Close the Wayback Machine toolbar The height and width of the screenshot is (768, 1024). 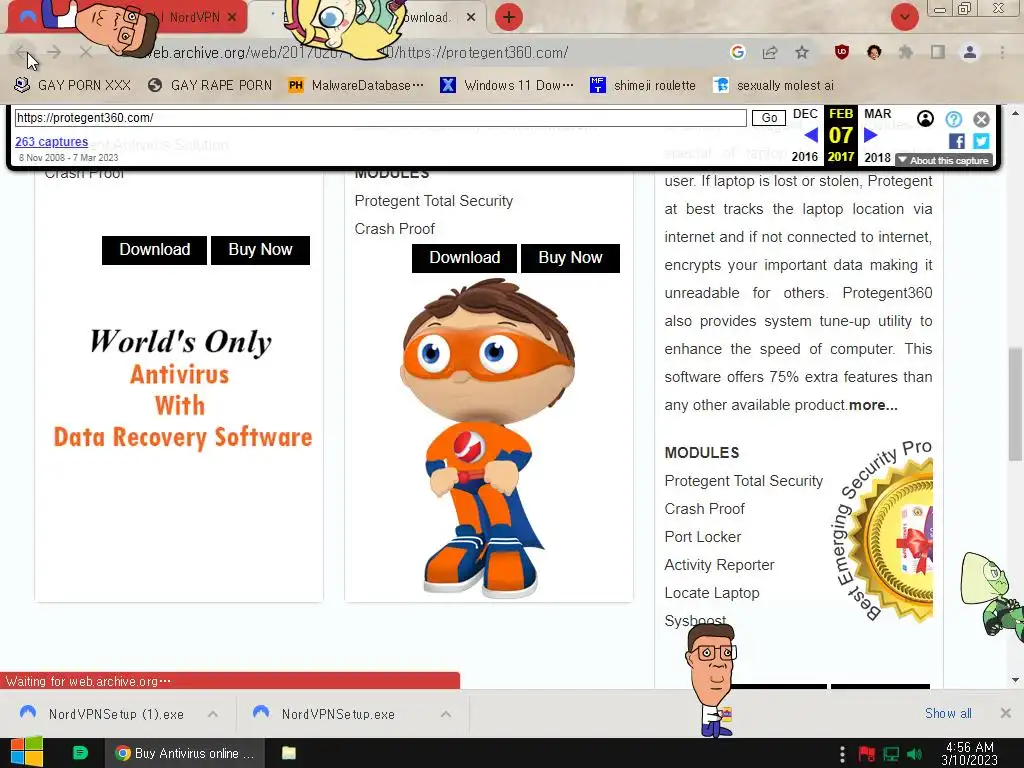point(981,119)
